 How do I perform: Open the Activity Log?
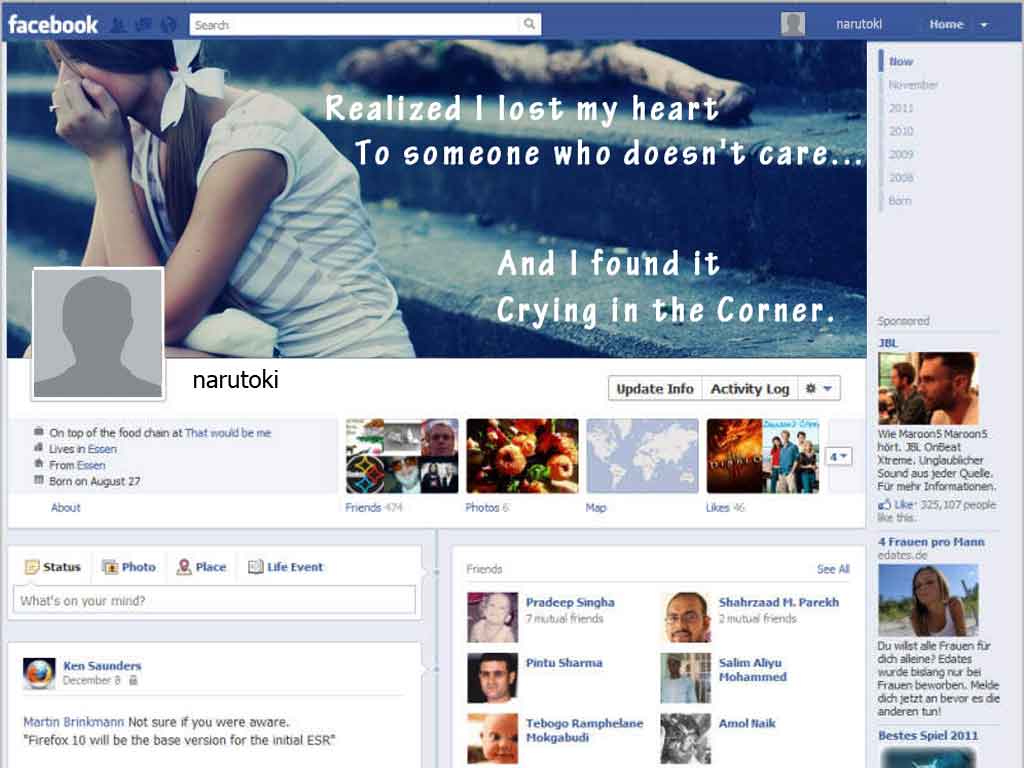point(749,389)
